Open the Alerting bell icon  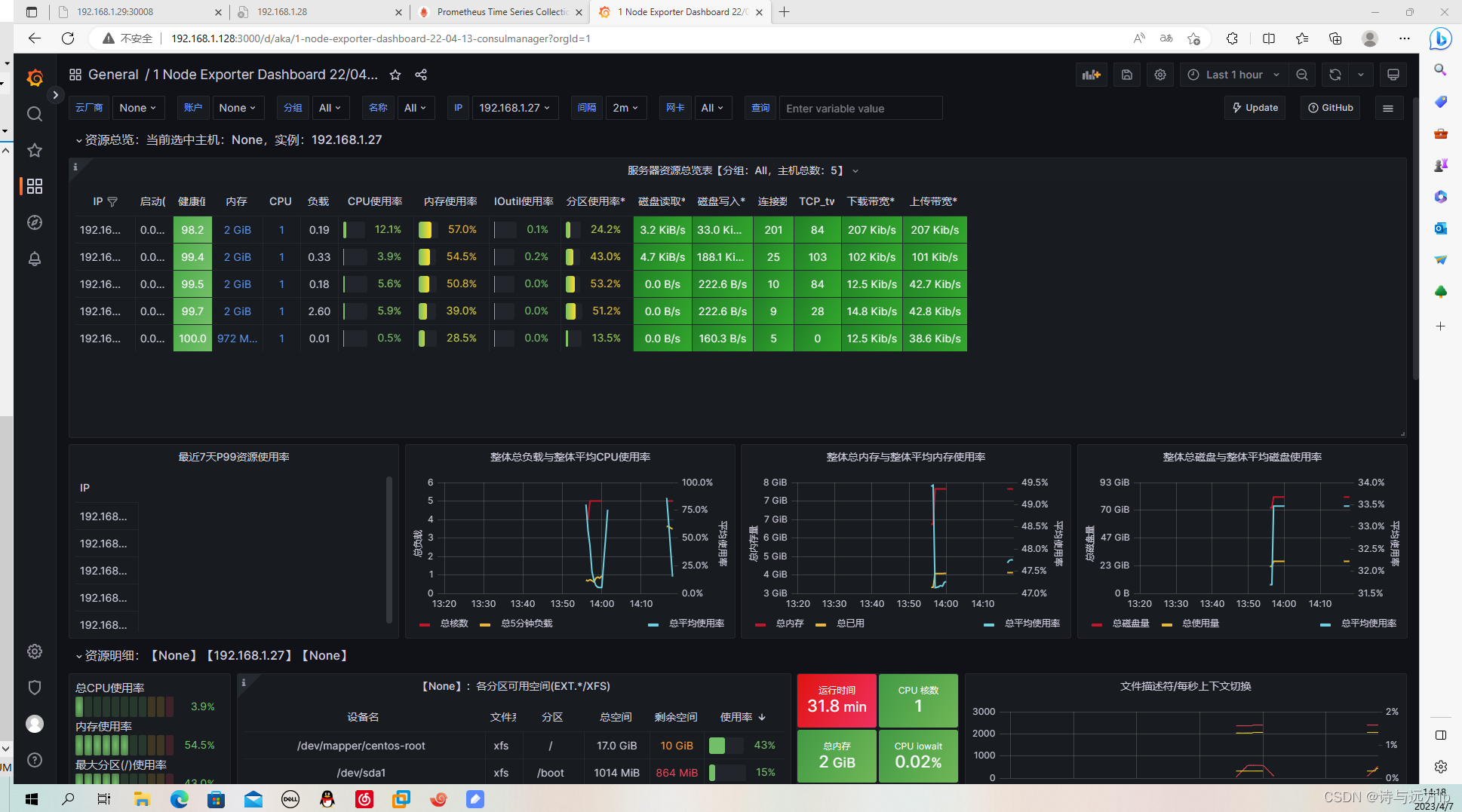coord(35,259)
